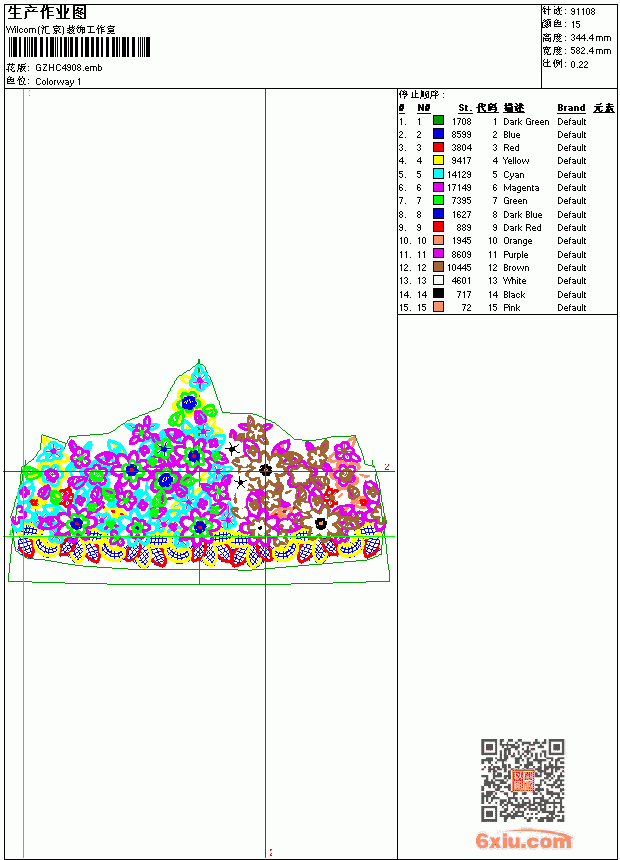Click the Wilcom studio name line

(61, 30)
